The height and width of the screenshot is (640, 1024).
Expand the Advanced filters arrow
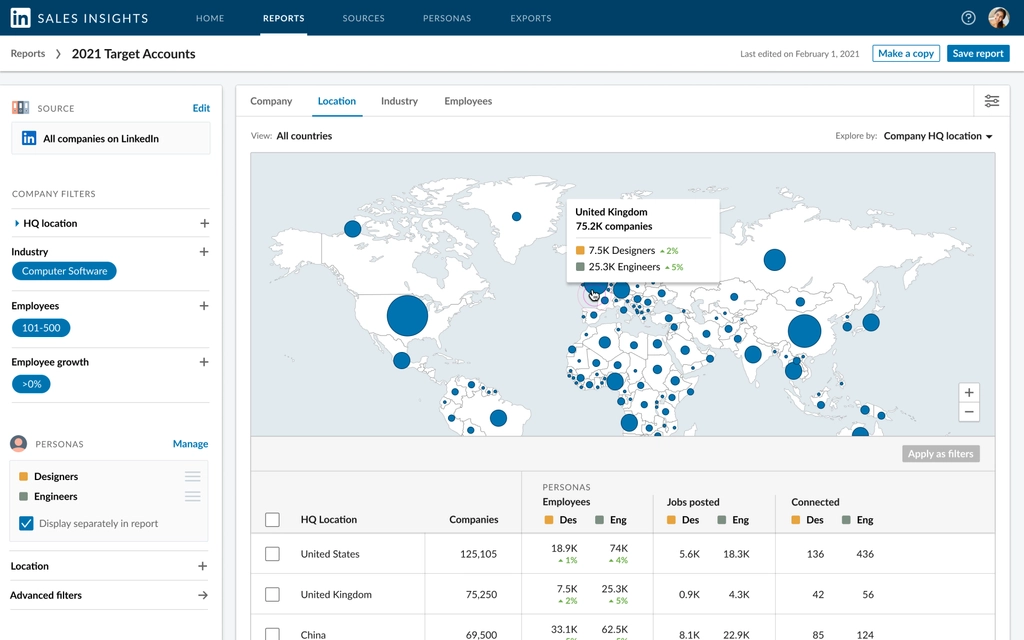coord(203,595)
